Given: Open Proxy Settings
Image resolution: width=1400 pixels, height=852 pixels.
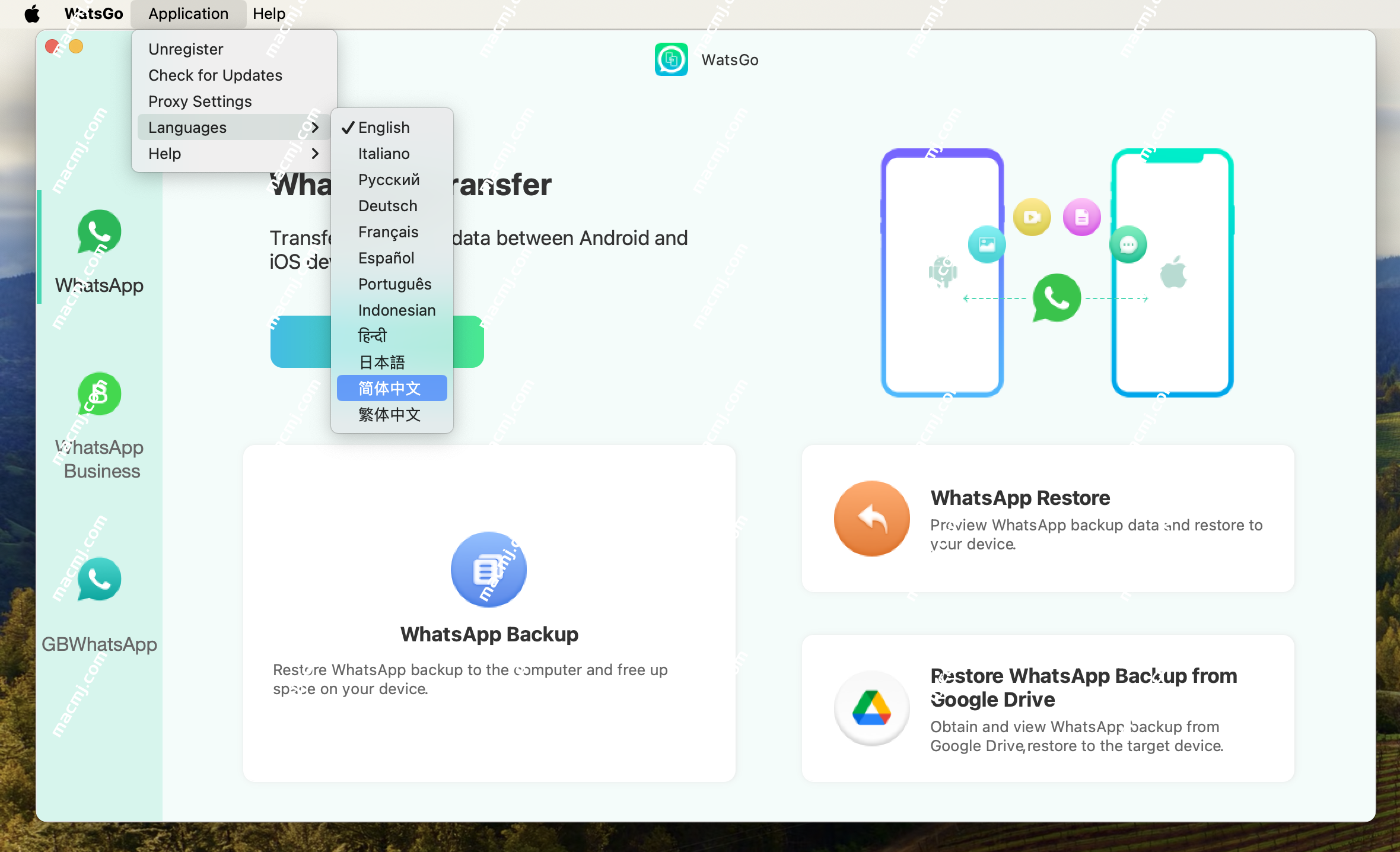Looking at the screenshot, I should [234, 101].
